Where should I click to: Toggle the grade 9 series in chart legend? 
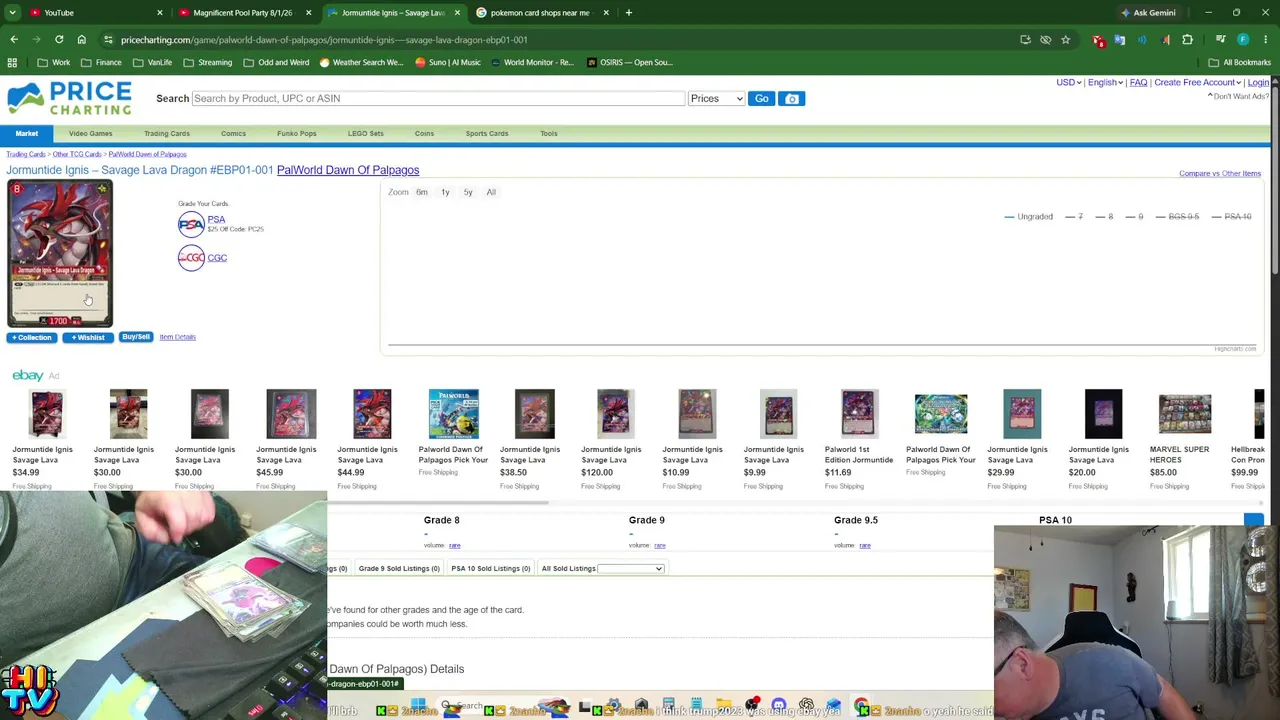pyautogui.click(x=1134, y=217)
